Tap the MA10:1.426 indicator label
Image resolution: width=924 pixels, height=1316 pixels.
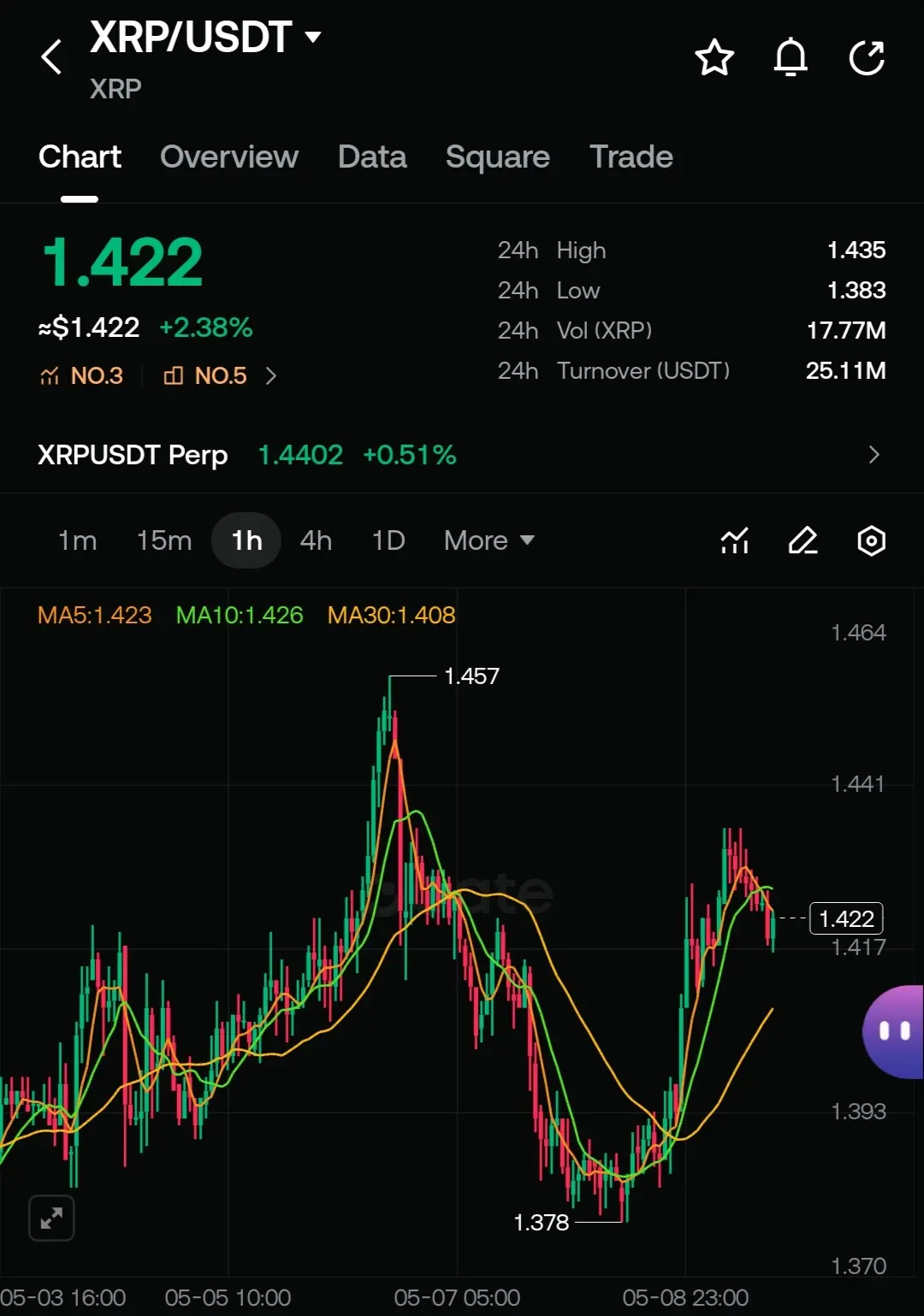(x=240, y=615)
